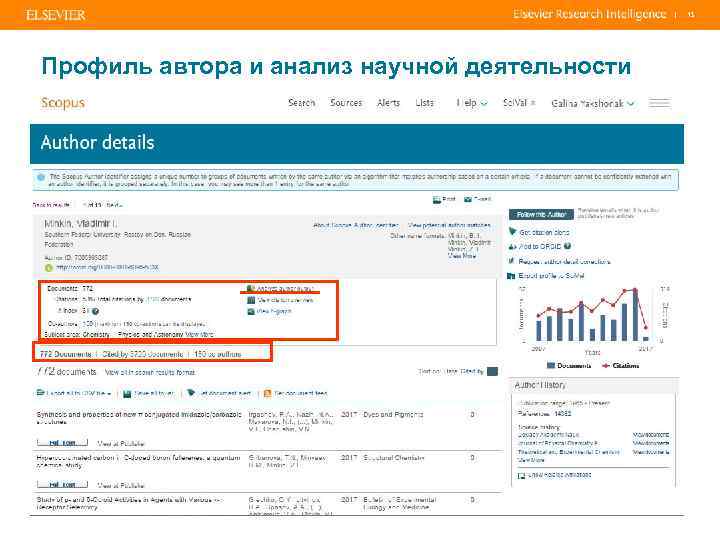Expand the Help dropdown
The image size is (720, 540).
[x=472, y=103]
